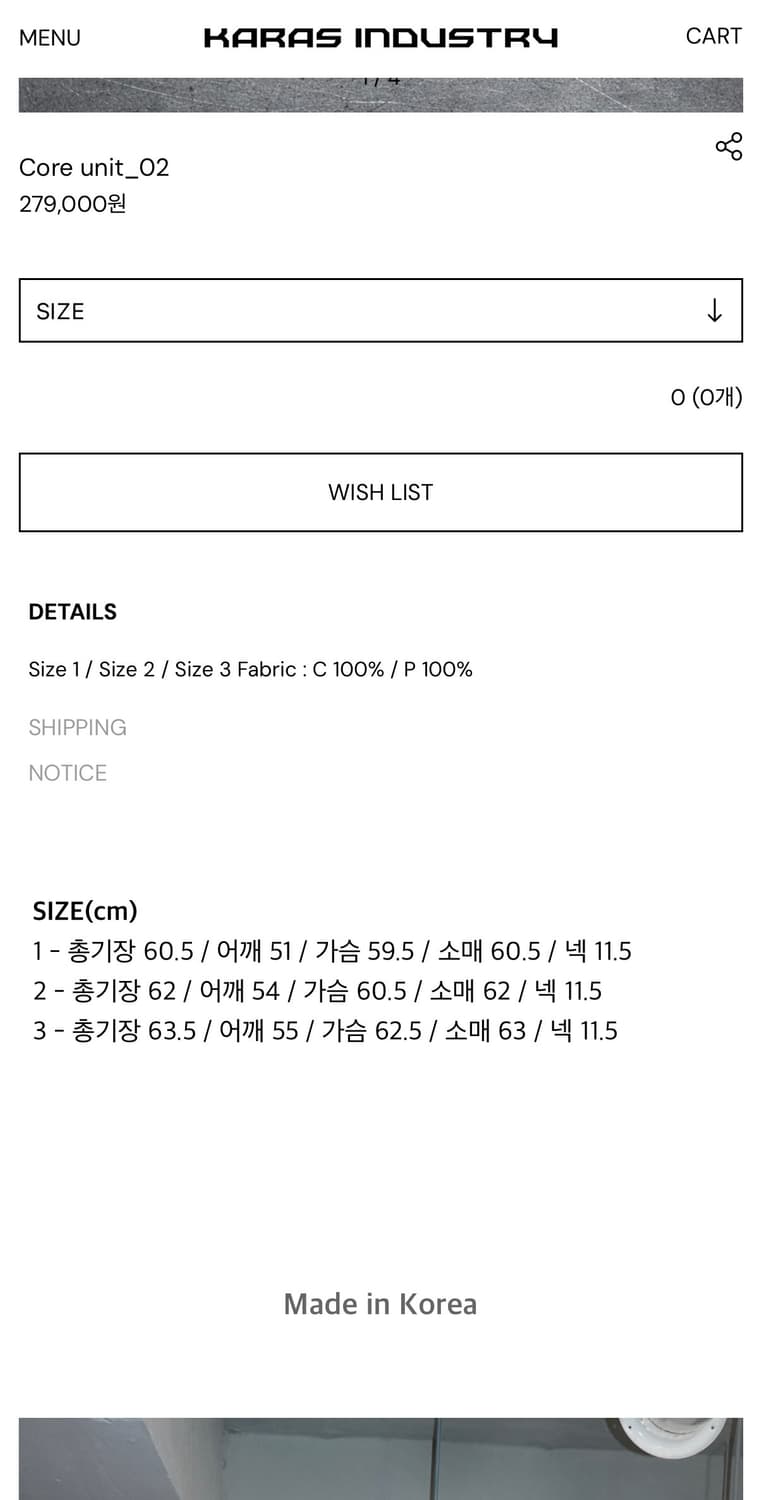Viewport: 762px width, 1500px height.
Task: Click the KARAS INDUSTRY logo
Action: [380, 38]
